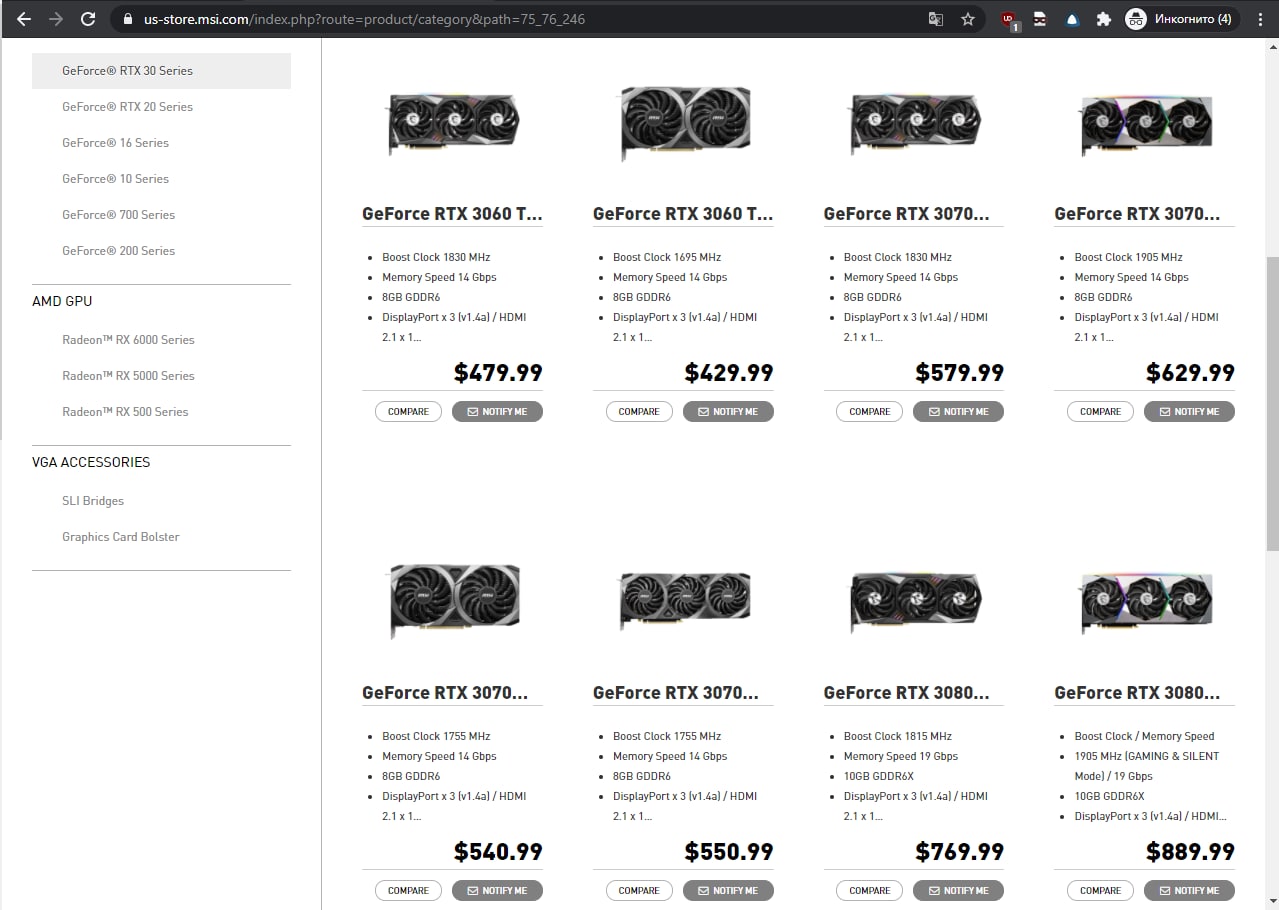Focus the us-store.msi.com address bar

click(520, 19)
